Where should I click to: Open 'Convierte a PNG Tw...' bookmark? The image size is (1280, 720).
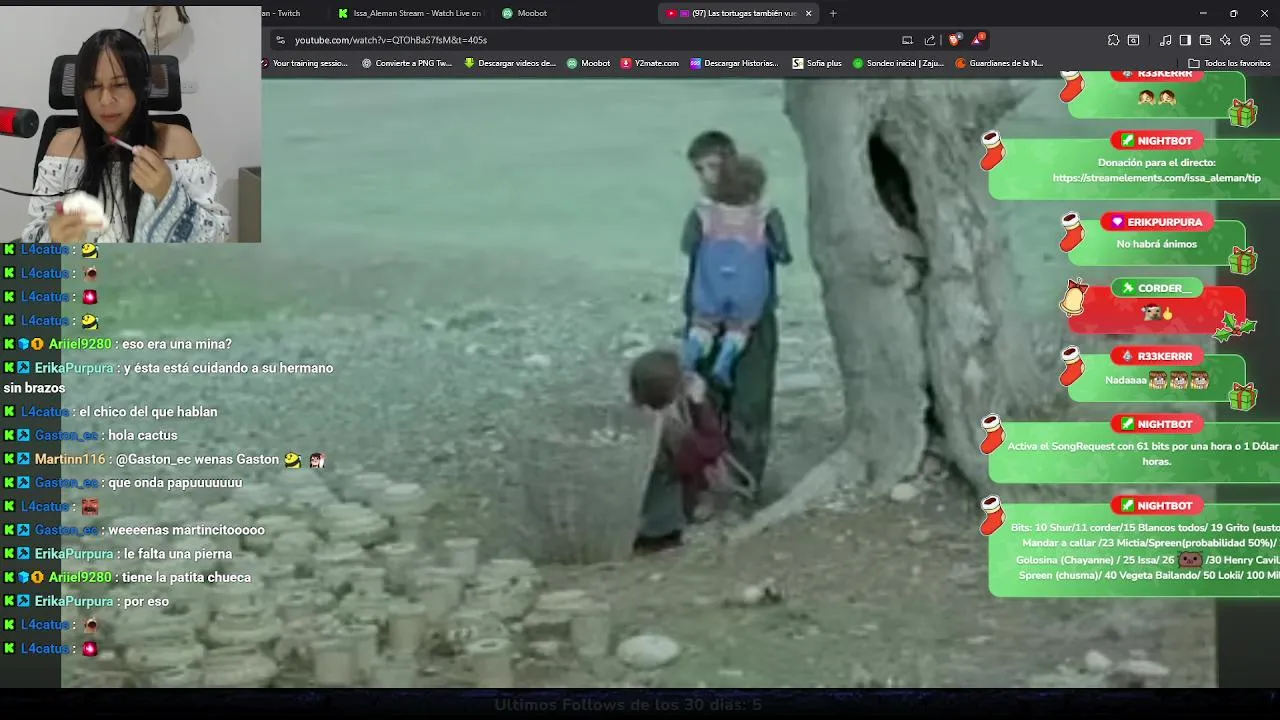coord(407,63)
